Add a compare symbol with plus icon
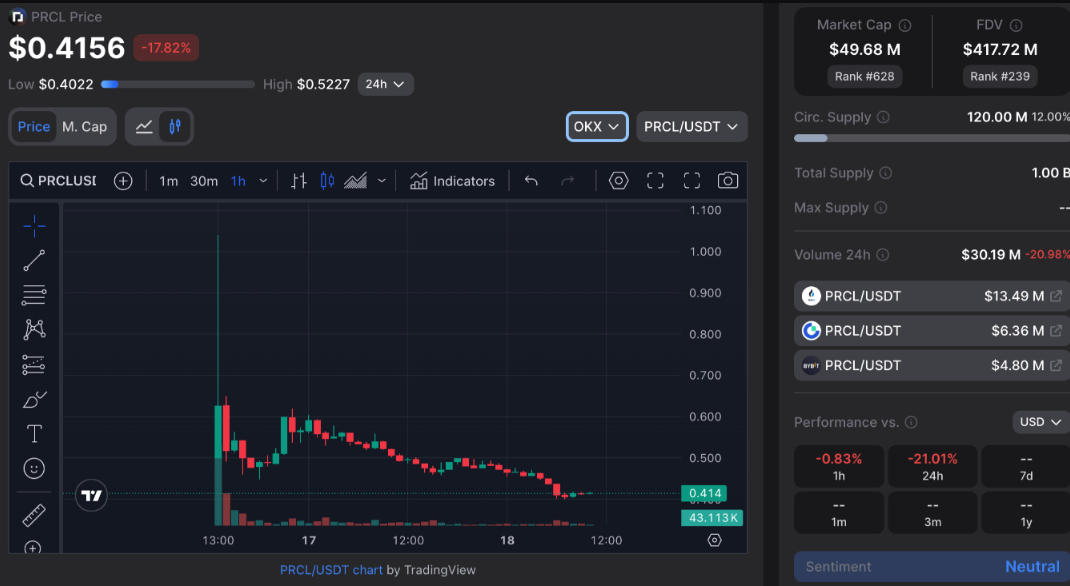Viewport: 1070px width, 586px height. click(123, 181)
